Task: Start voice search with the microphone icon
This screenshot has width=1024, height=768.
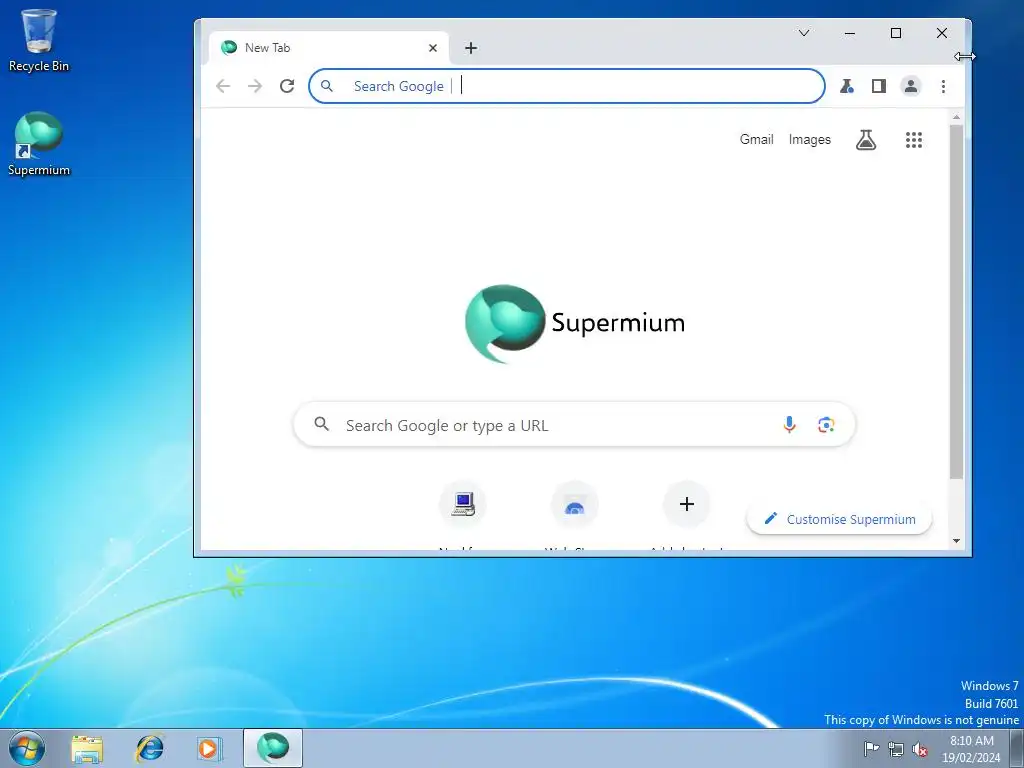Action: 790,425
